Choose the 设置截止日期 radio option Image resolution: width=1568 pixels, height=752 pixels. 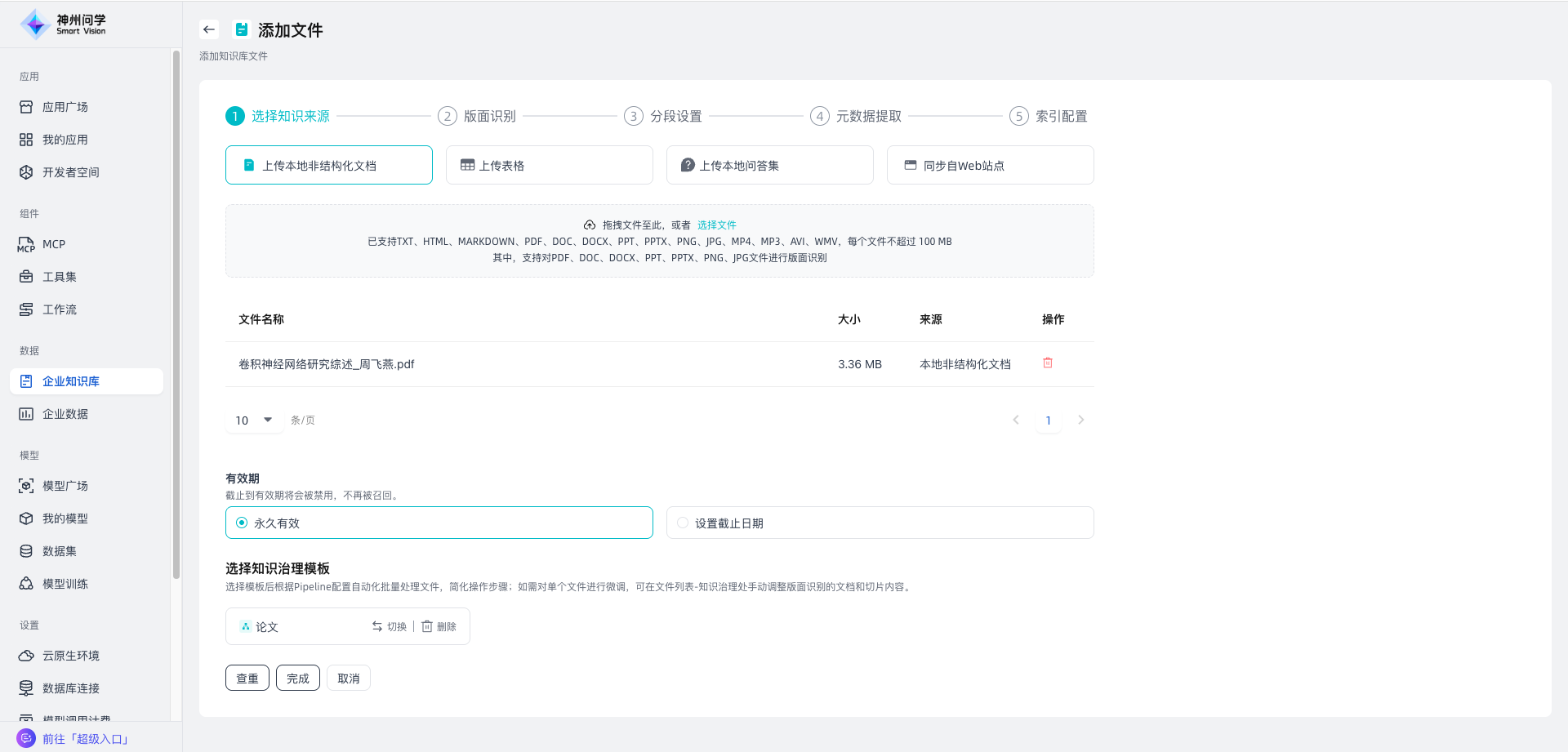(x=683, y=523)
